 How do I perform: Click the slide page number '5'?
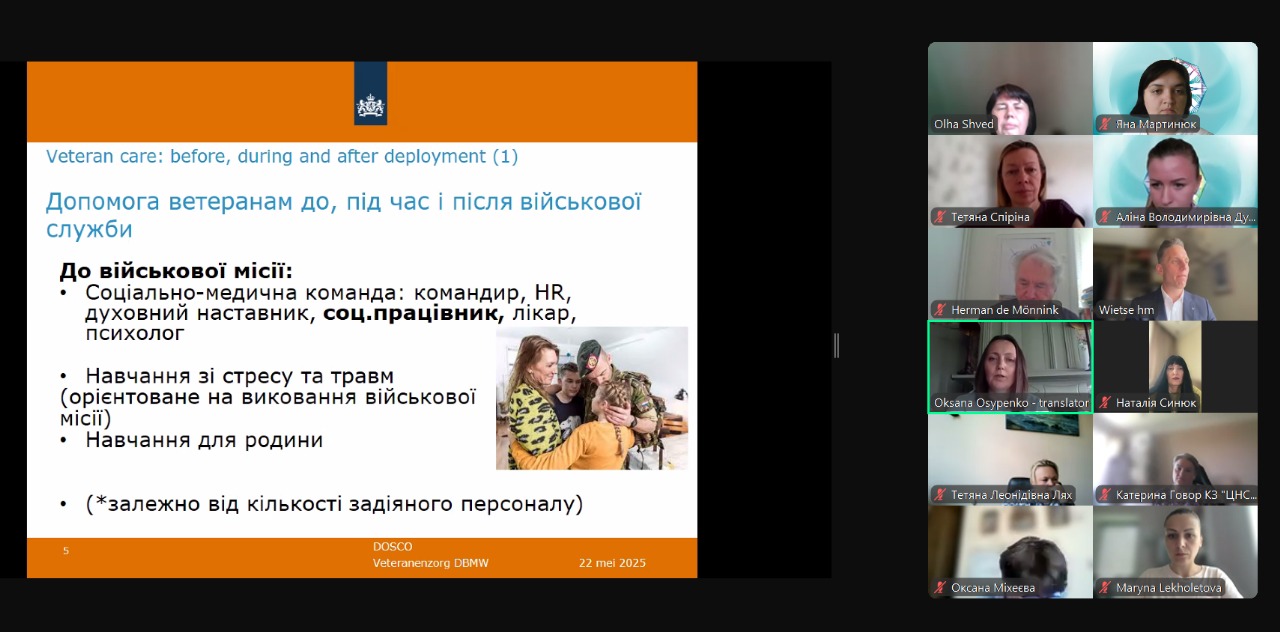point(65,550)
